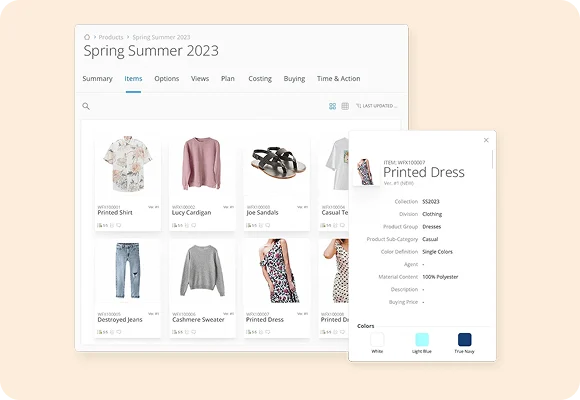Open the Printed Shirt item title
This screenshot has height=400, width=580.
point(115,212)
